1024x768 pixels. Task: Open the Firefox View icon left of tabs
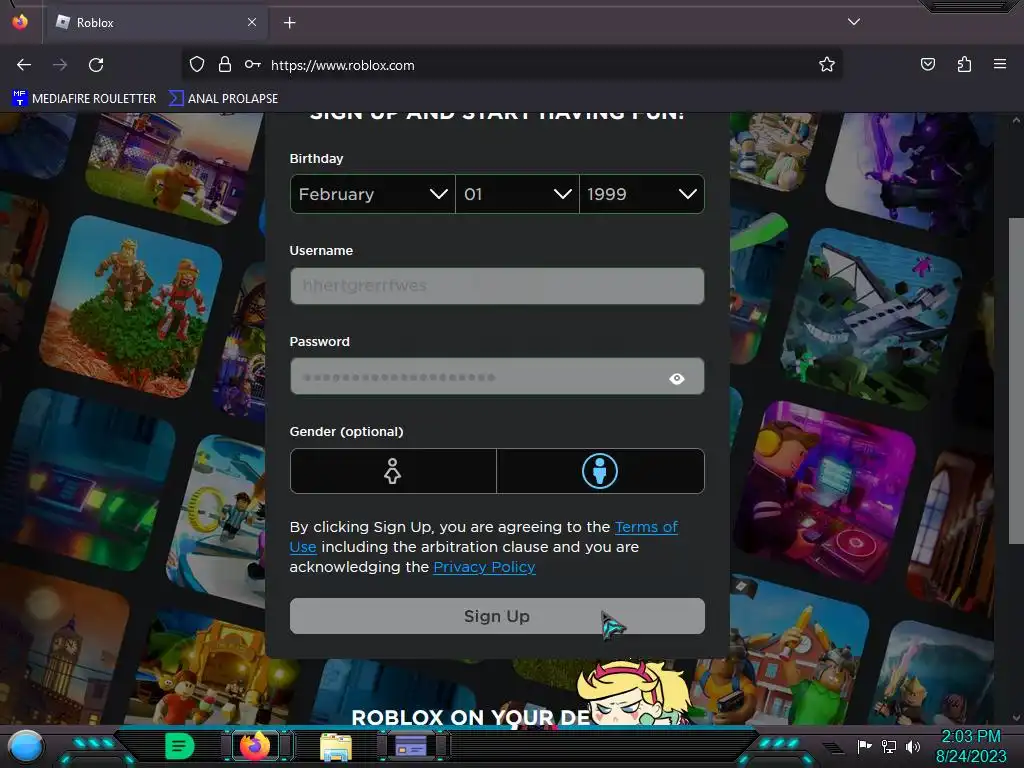pyautogui.click(x=20, y=22)
